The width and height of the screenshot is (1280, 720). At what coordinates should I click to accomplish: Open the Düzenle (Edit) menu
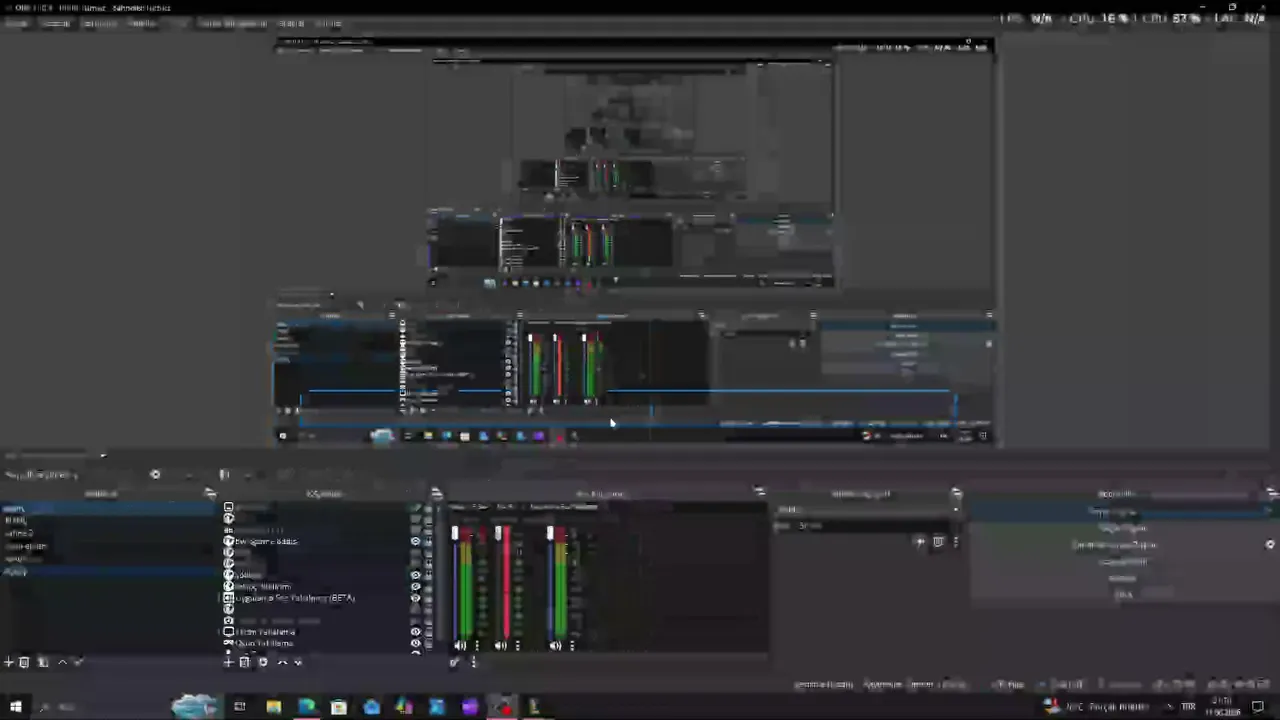[55, 24]
